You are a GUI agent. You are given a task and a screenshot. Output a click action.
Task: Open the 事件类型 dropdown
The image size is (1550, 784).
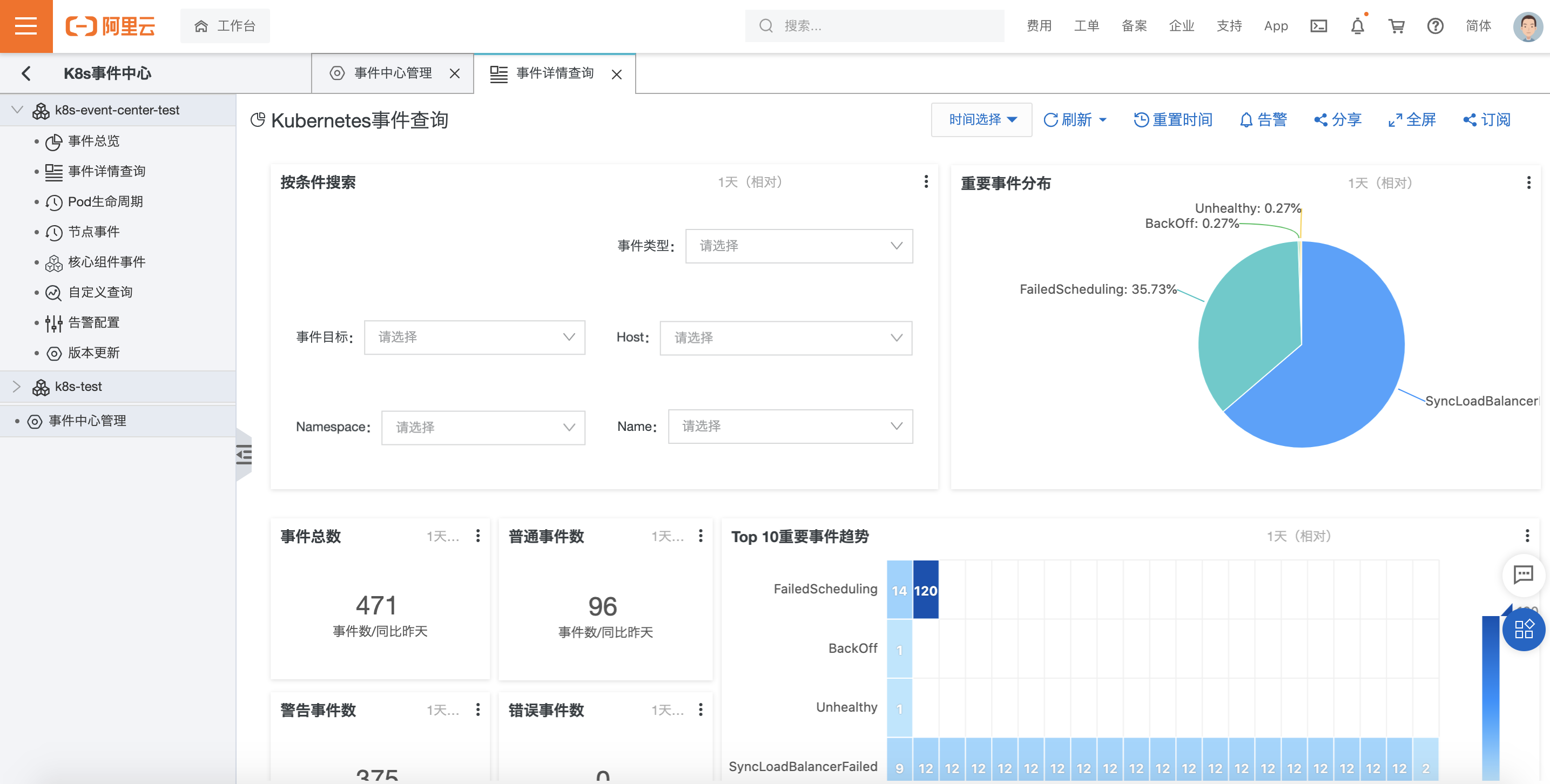798,246
